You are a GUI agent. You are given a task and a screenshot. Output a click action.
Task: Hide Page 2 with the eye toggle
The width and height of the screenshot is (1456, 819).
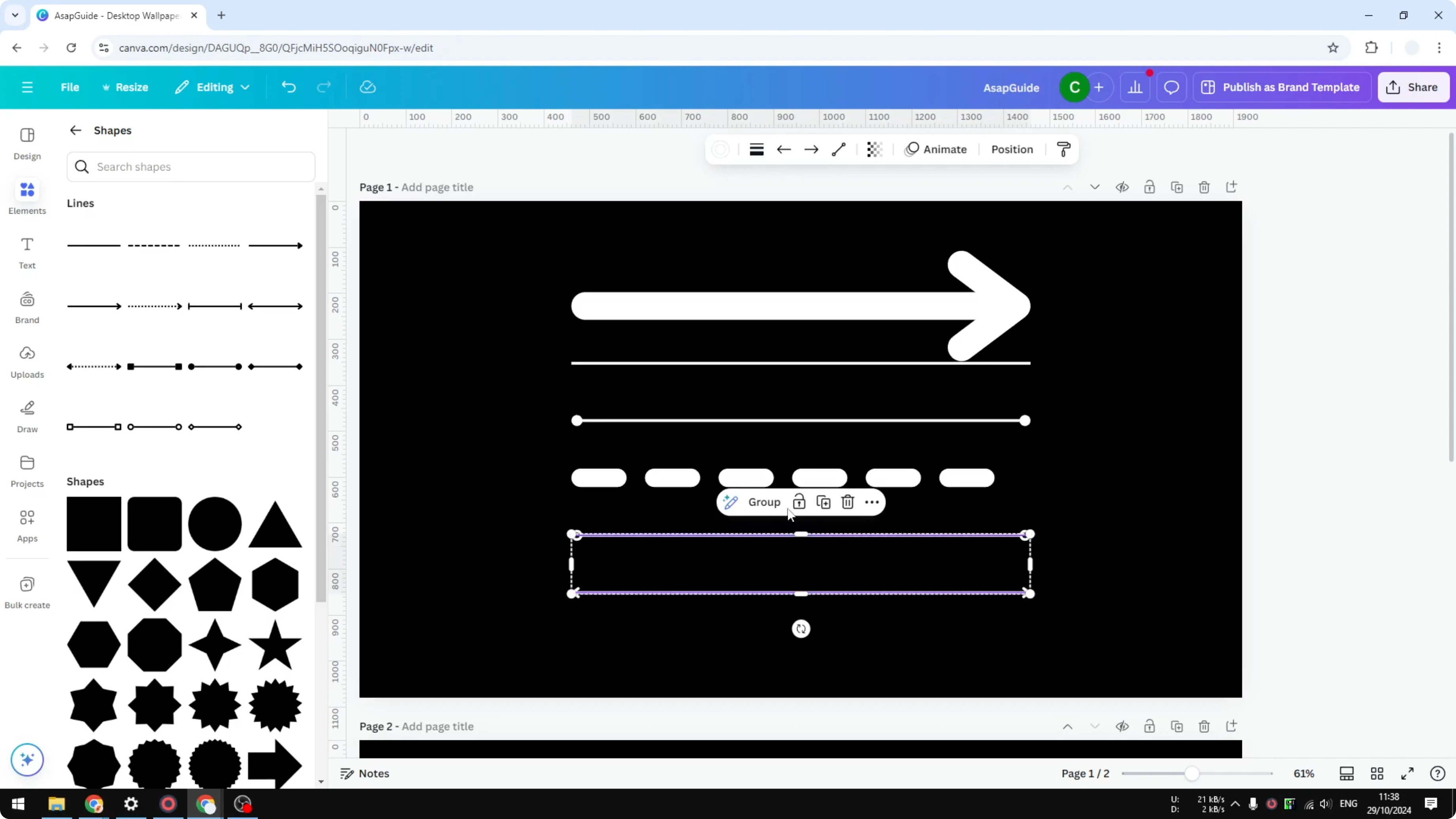click(x=1122, y=726)
